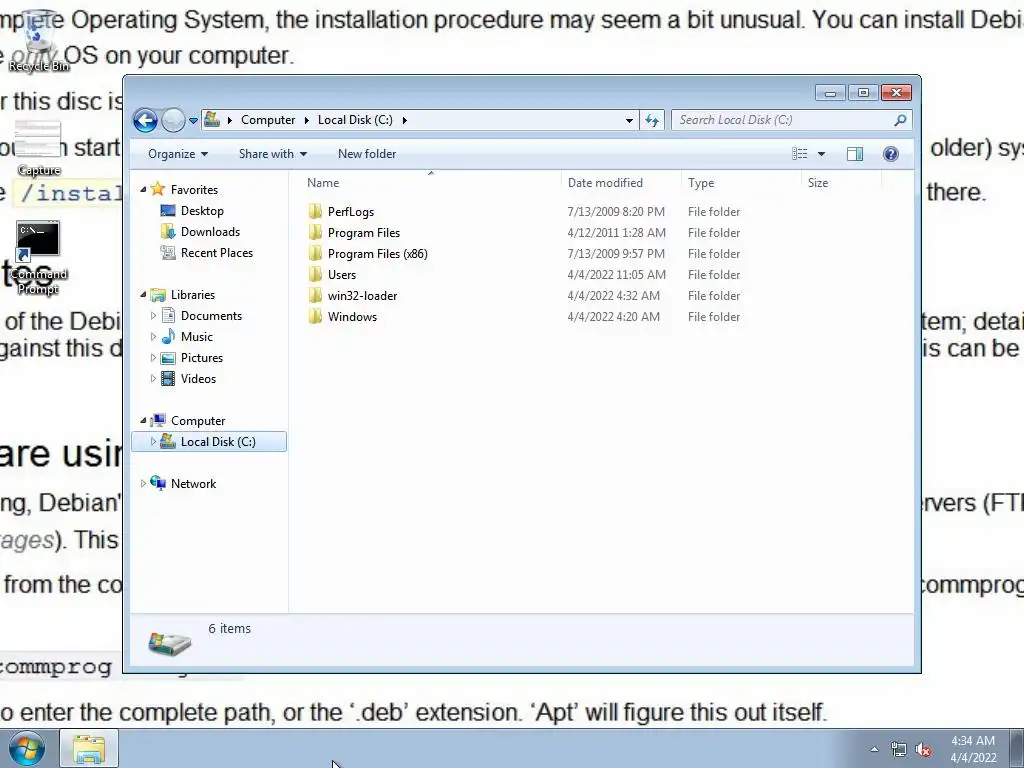Expand the Music library arrow
This screenshot has width=1024, height=768.
[x=153, y=336]
